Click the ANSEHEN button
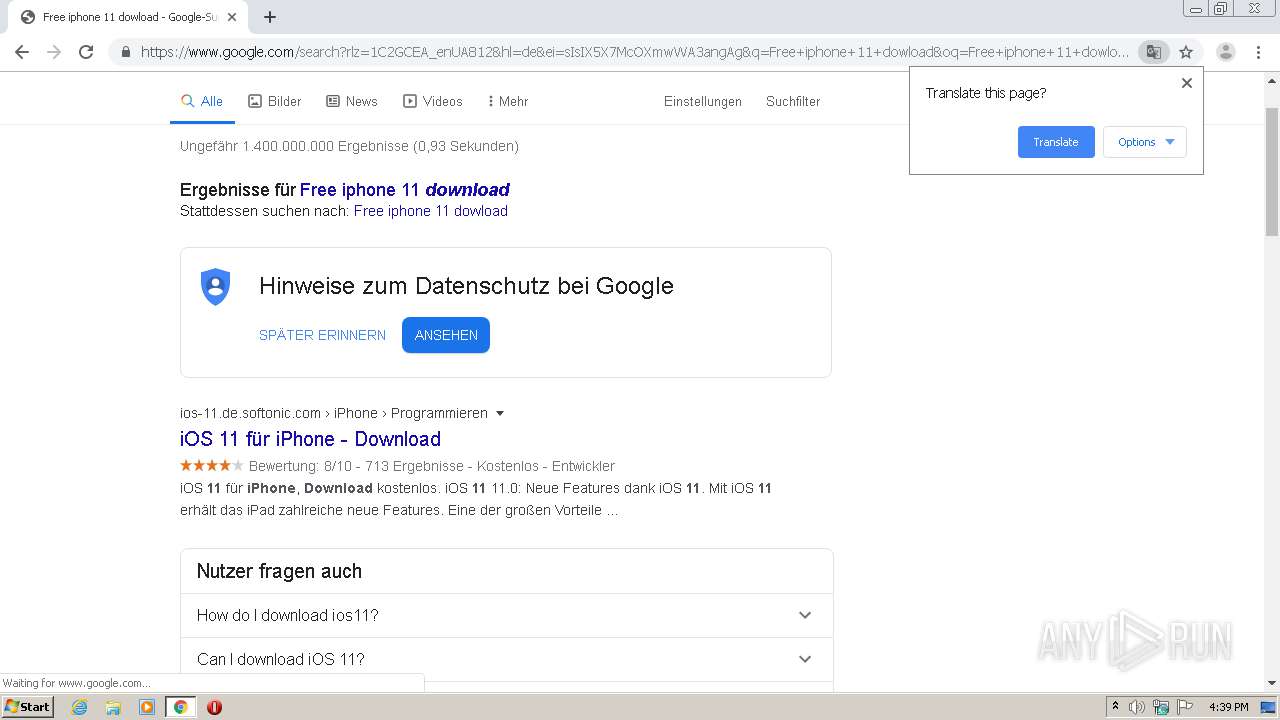The width and height of the screenshot is (1280, 720). 446,335
